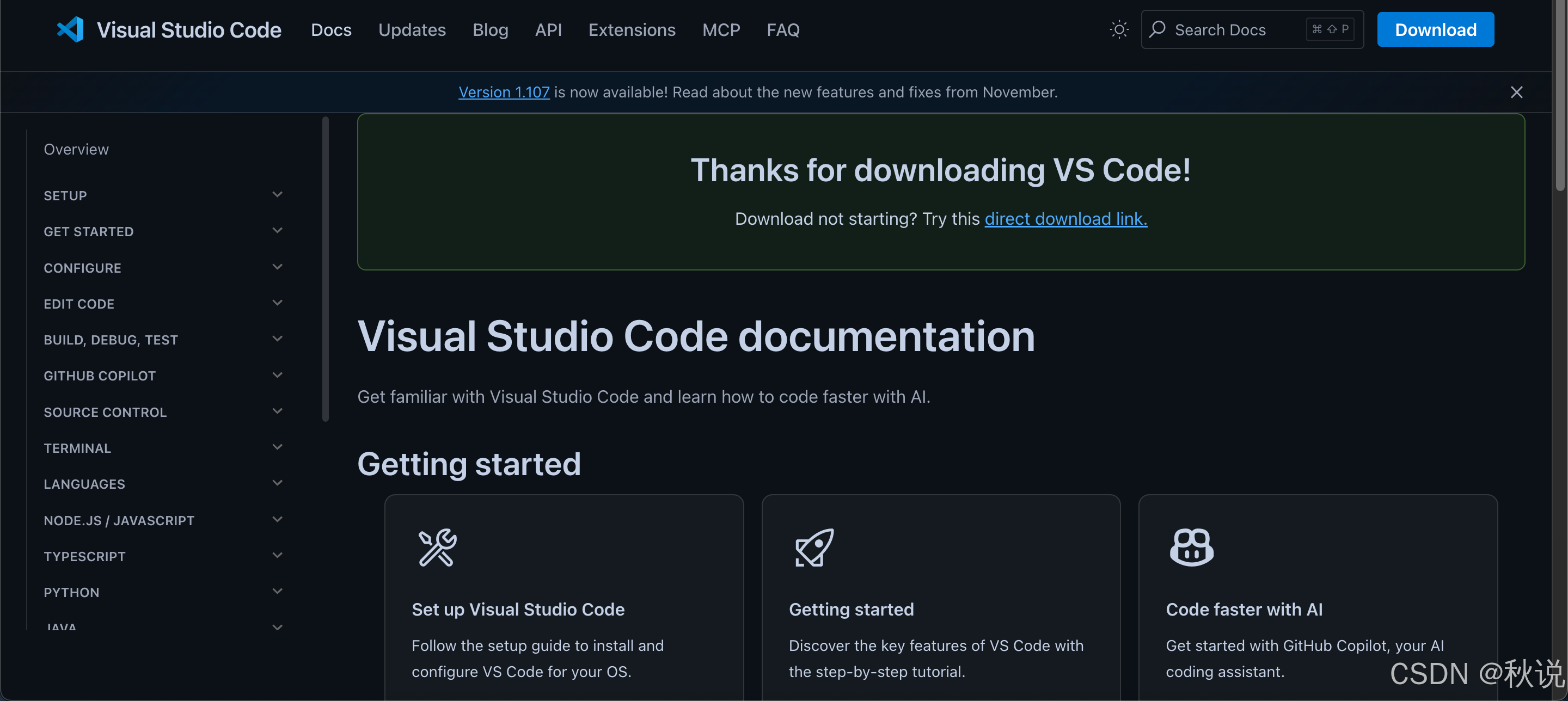Follow the direct download link
The image size is (1568, 701).
click(x=1065, y=218)
